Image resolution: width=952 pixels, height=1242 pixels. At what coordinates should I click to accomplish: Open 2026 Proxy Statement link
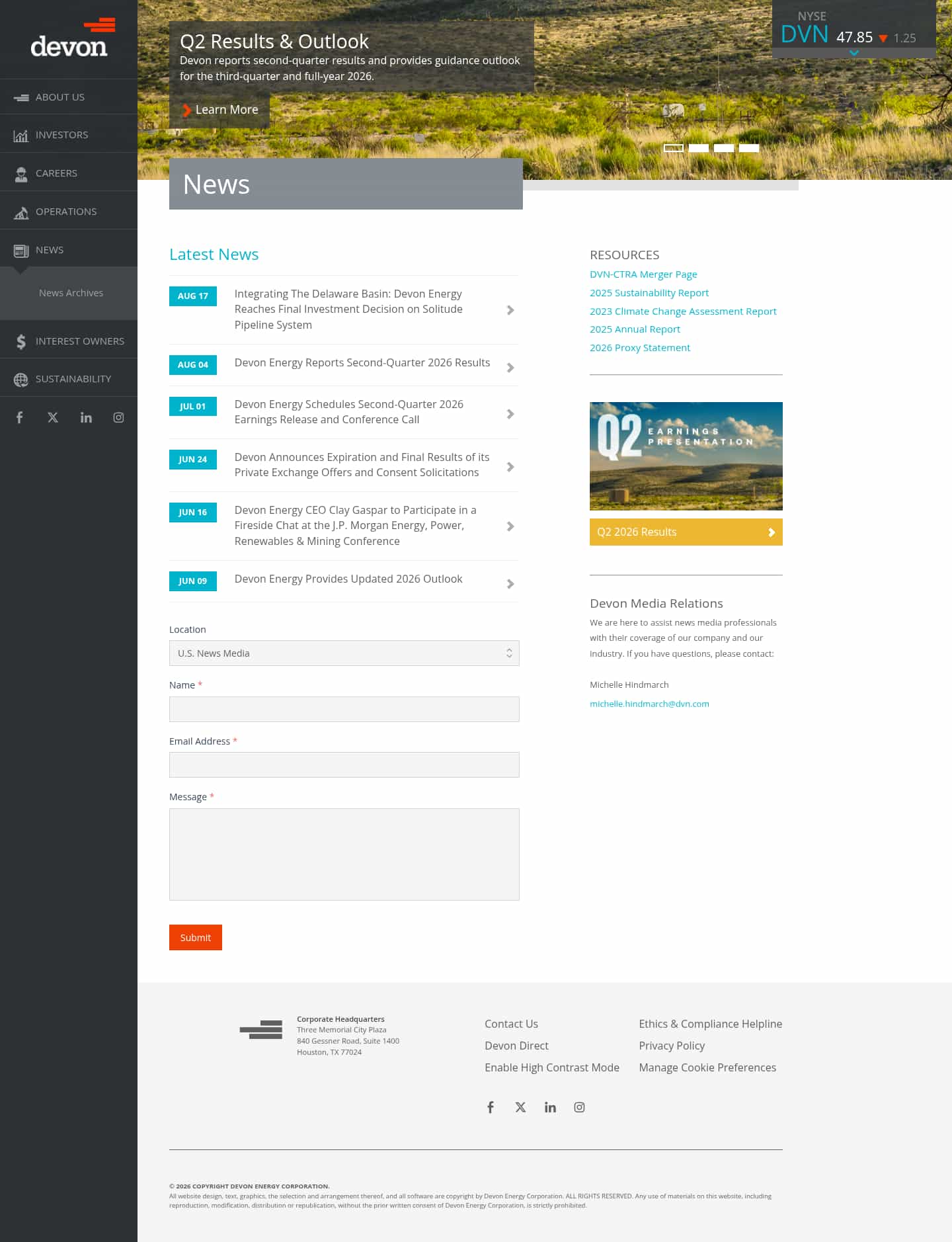(x=640, y=348)
